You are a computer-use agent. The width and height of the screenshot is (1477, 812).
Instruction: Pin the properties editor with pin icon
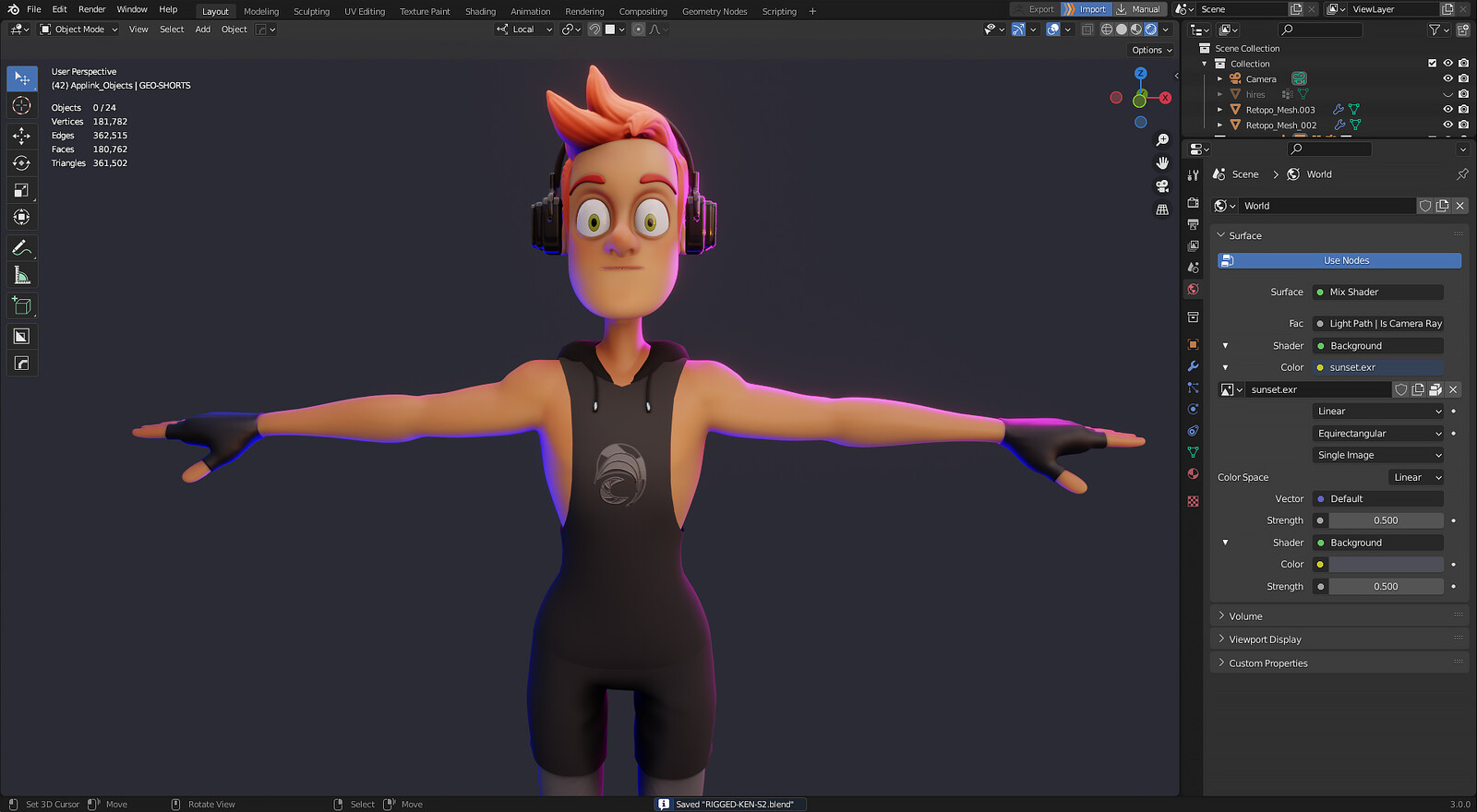pos(1462,174)
